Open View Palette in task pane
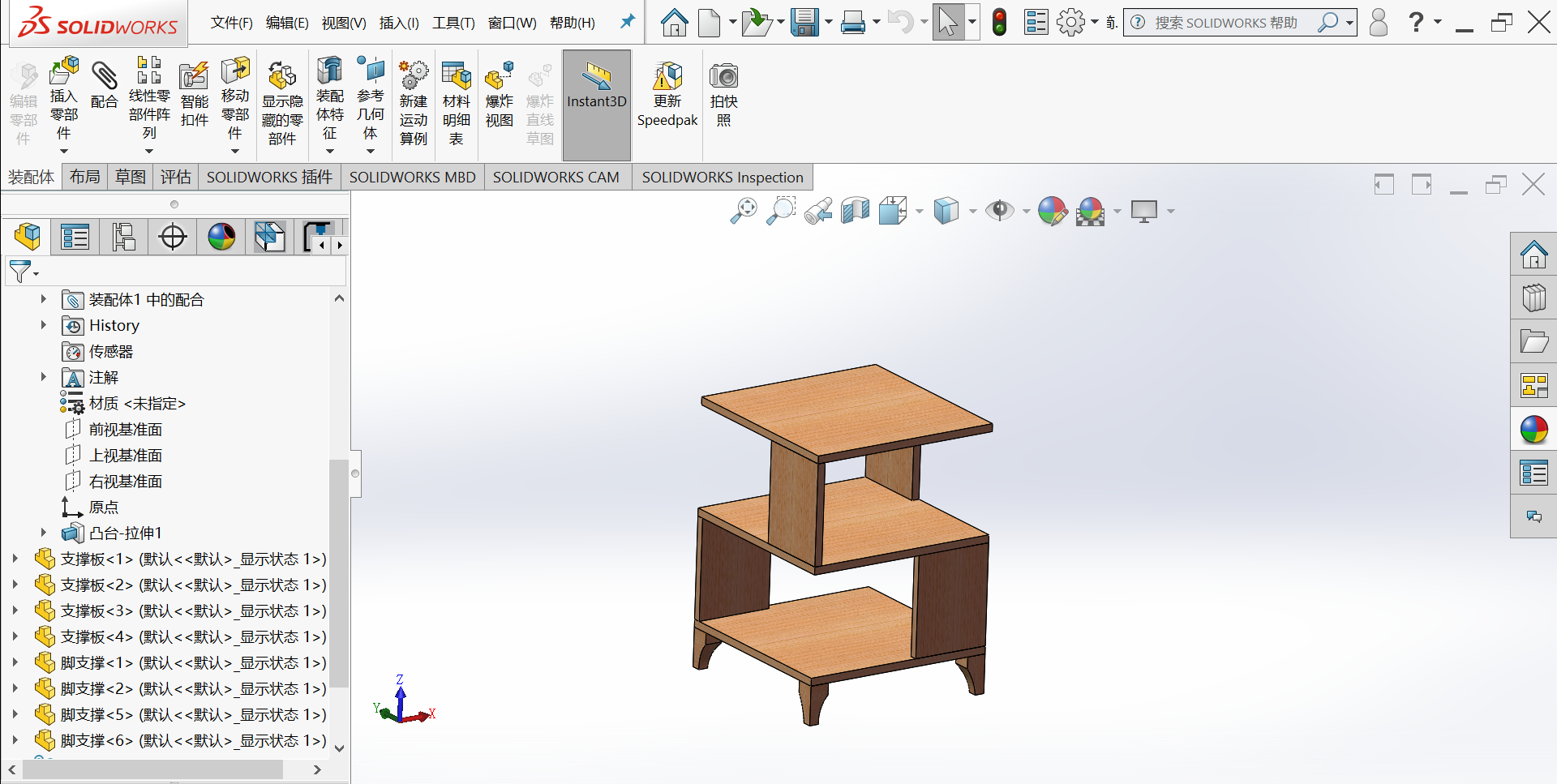The image size is (1557, 784). 1533,386
